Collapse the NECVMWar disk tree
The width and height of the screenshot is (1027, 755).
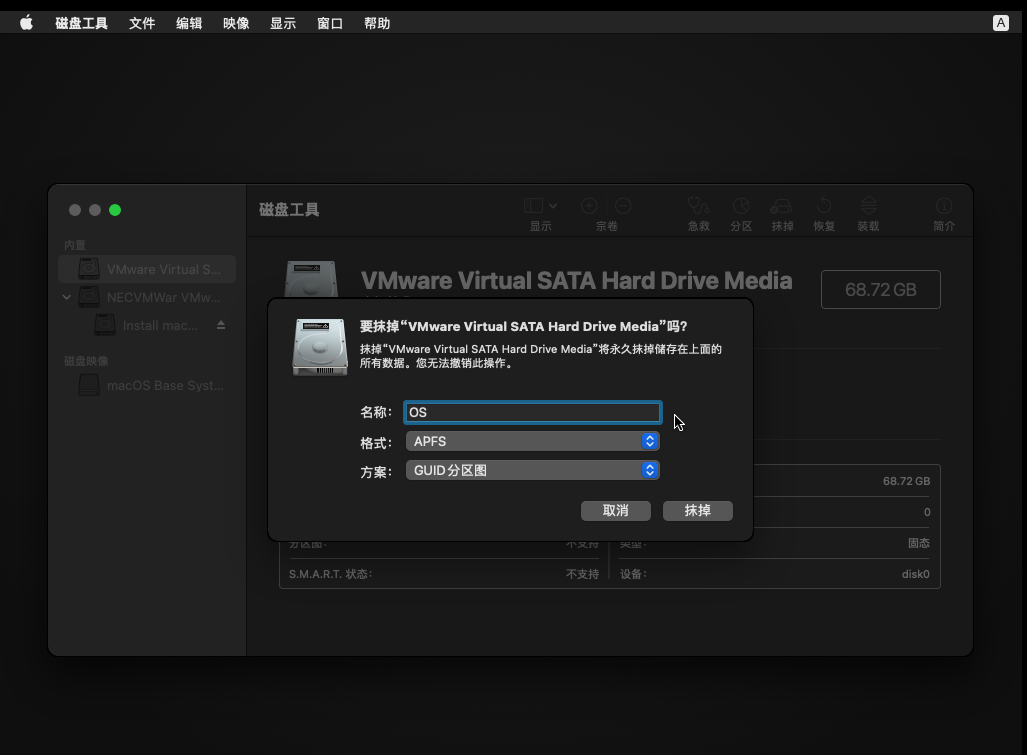point(67,297)
